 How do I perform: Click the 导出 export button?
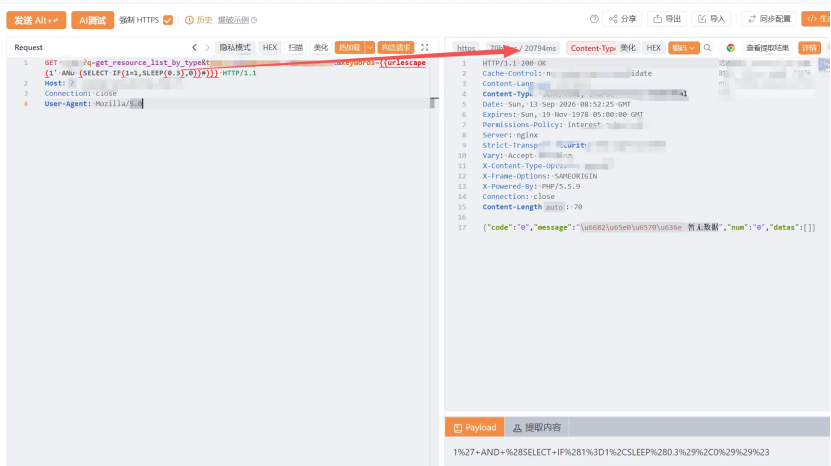click(667, 19)
